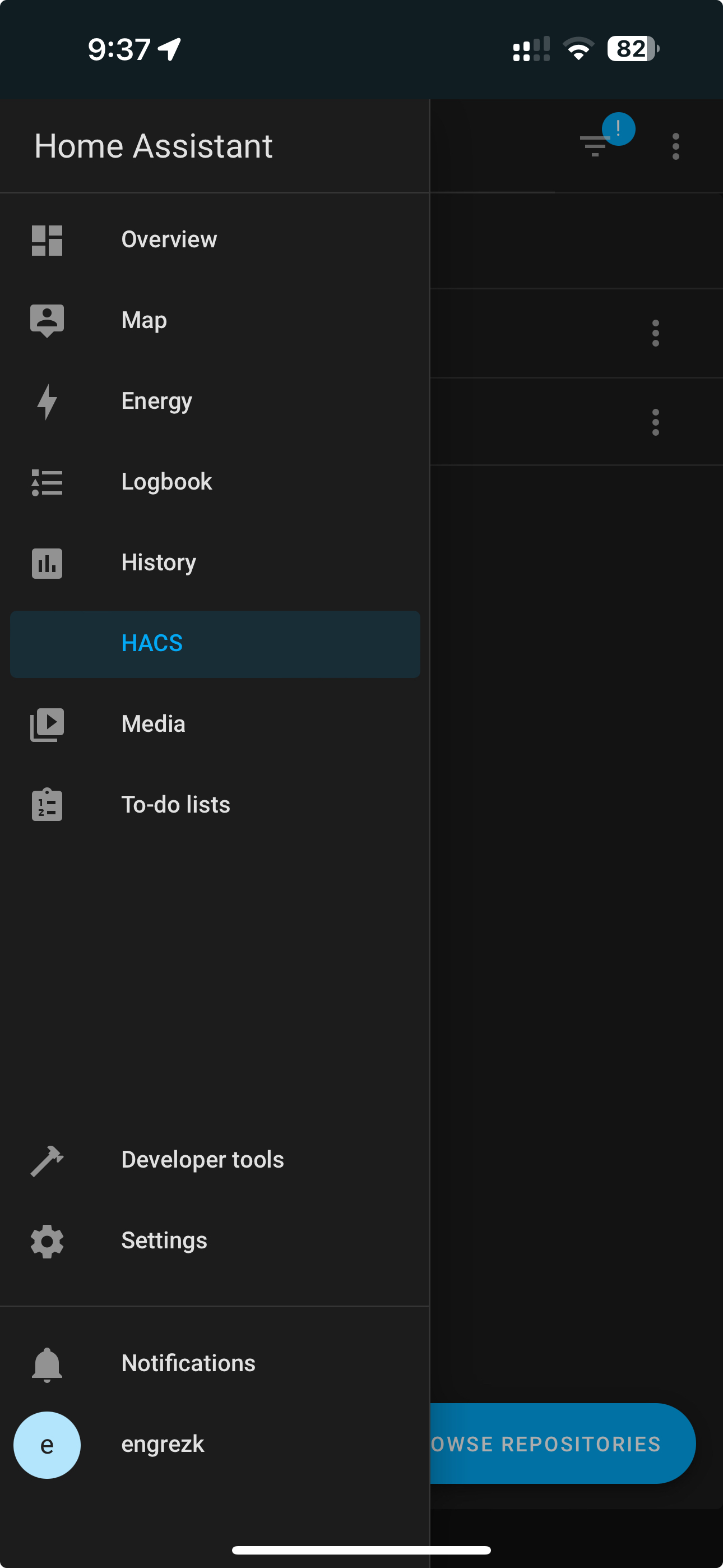Tap the Notifications bell icon

(x=47, y=1363)
